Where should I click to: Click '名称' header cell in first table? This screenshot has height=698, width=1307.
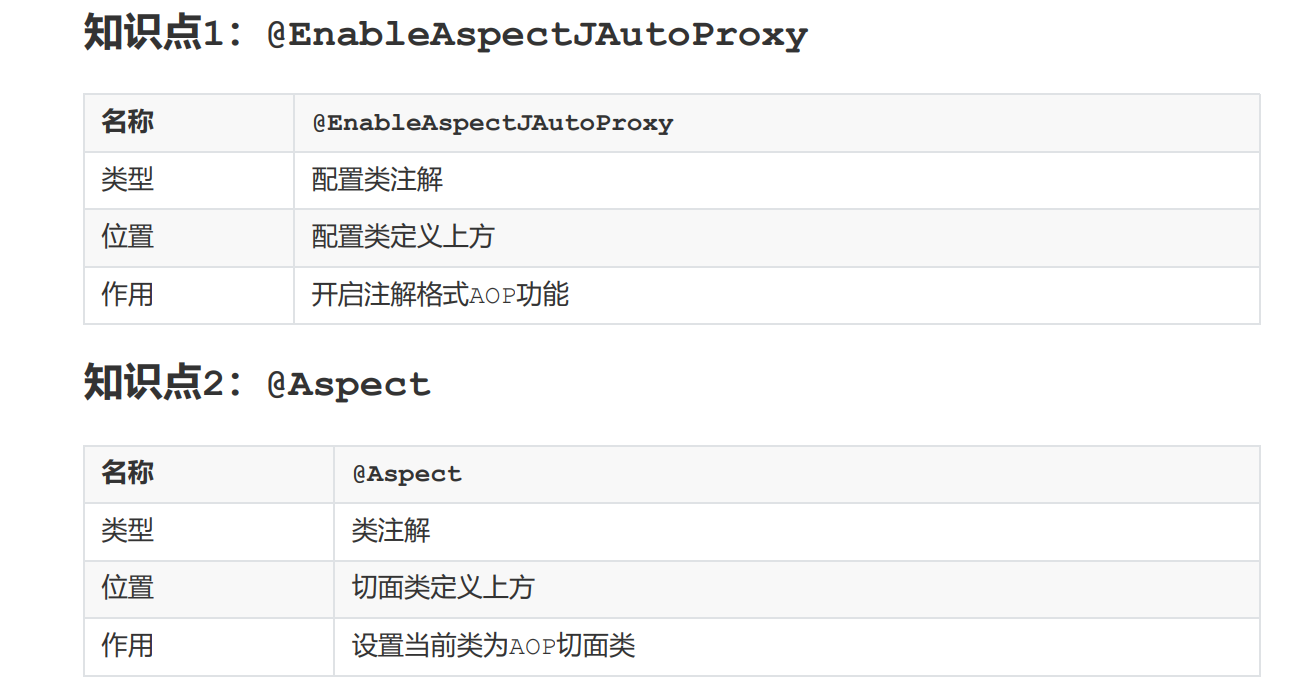pos(127,123)
